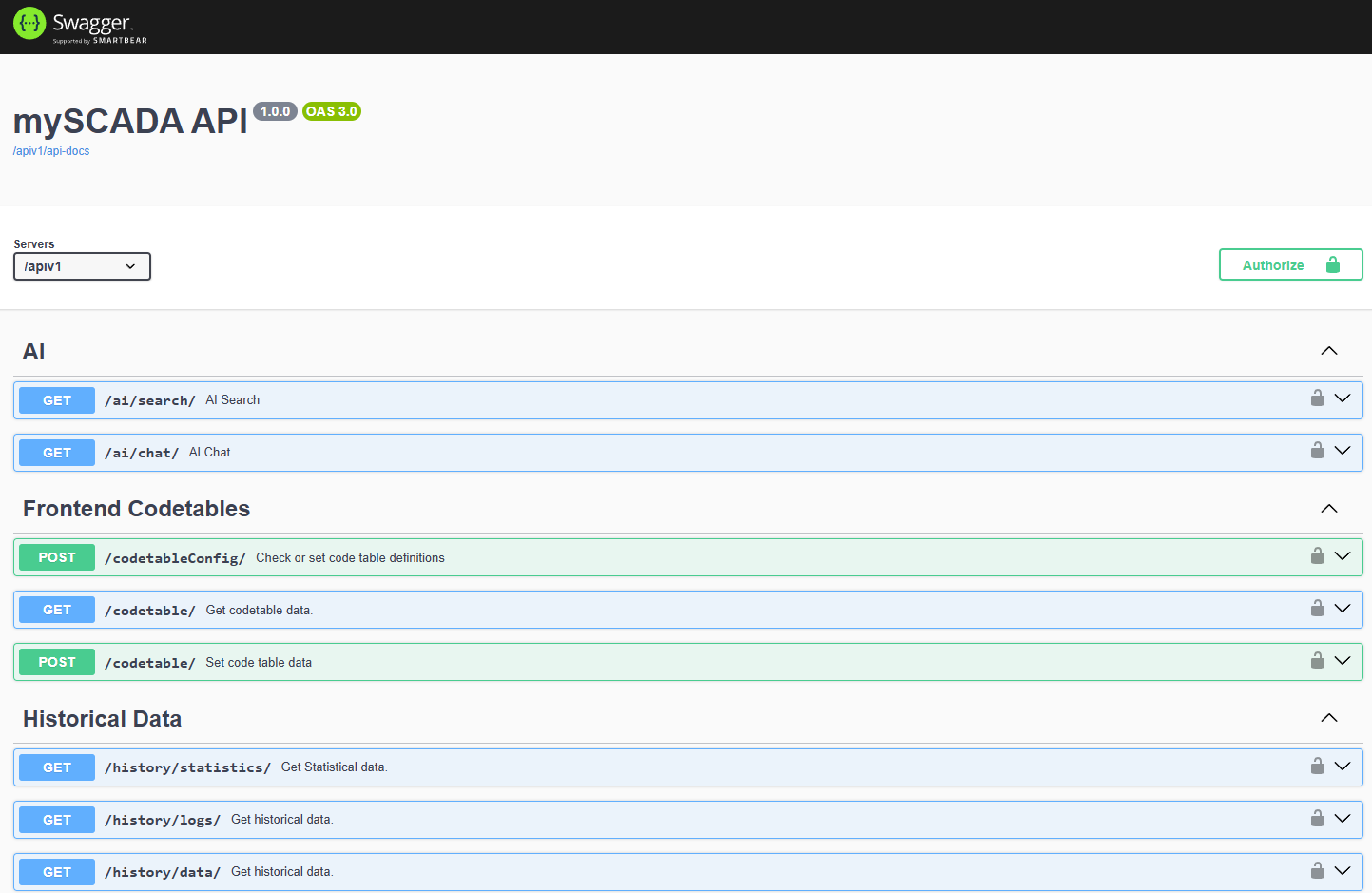Image resolution: width=1372 pixels, height=893 pixels.
Task: Click lock icon on /history/statistics/ row
Action: tap(1317, 767)
